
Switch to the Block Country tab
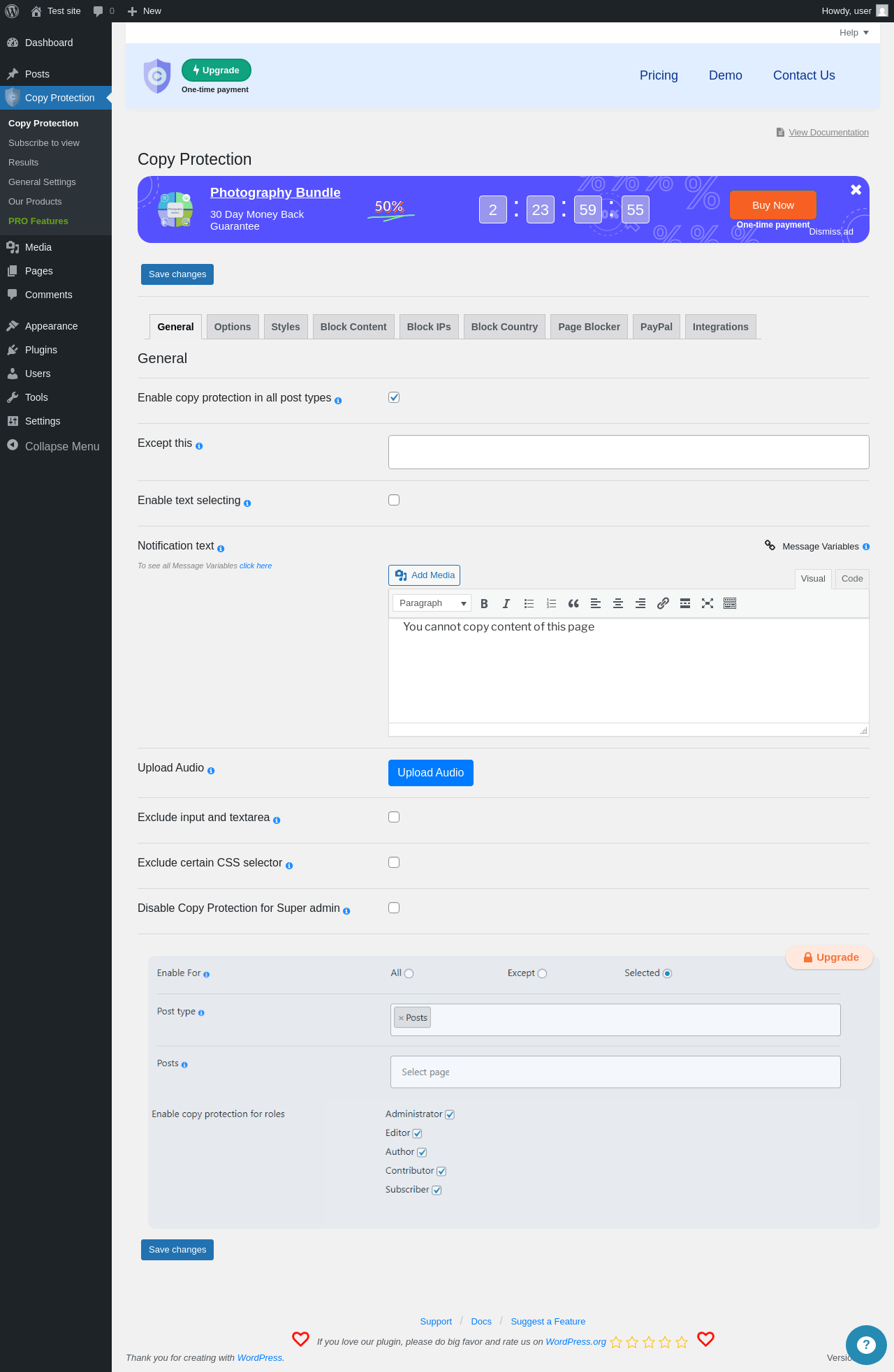pyautogui.click(x=504, y=327)
